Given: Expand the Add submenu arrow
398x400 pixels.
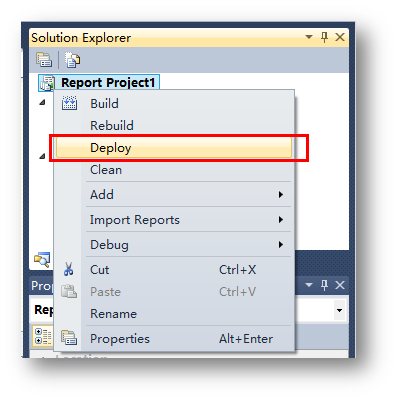Looking at the screenshot, I should tap(281, 194).
